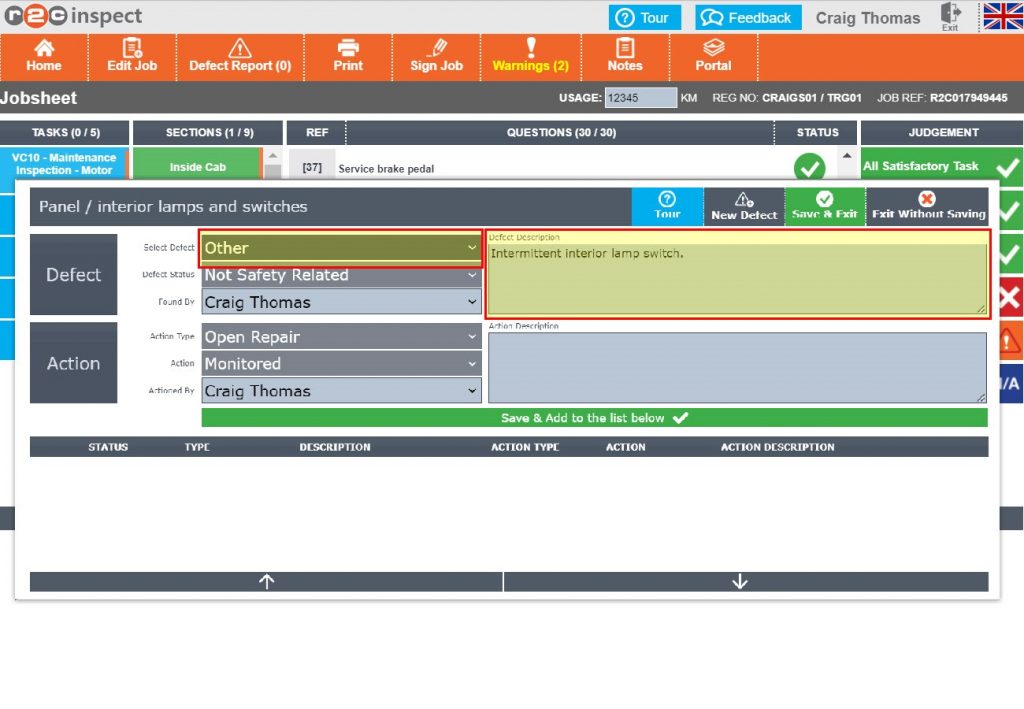Click inside the Action Description box
Viewport: 1024px width, 709px height.
735,368
